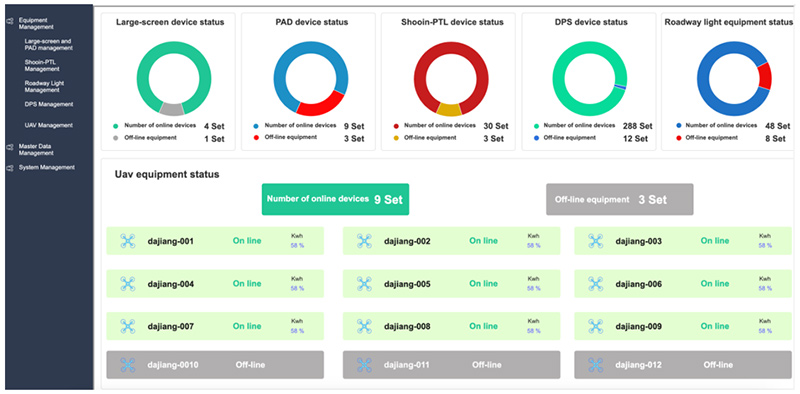Expand the Master Data Management menu
The image size is (800, 394).
click(x=36, y=150)
